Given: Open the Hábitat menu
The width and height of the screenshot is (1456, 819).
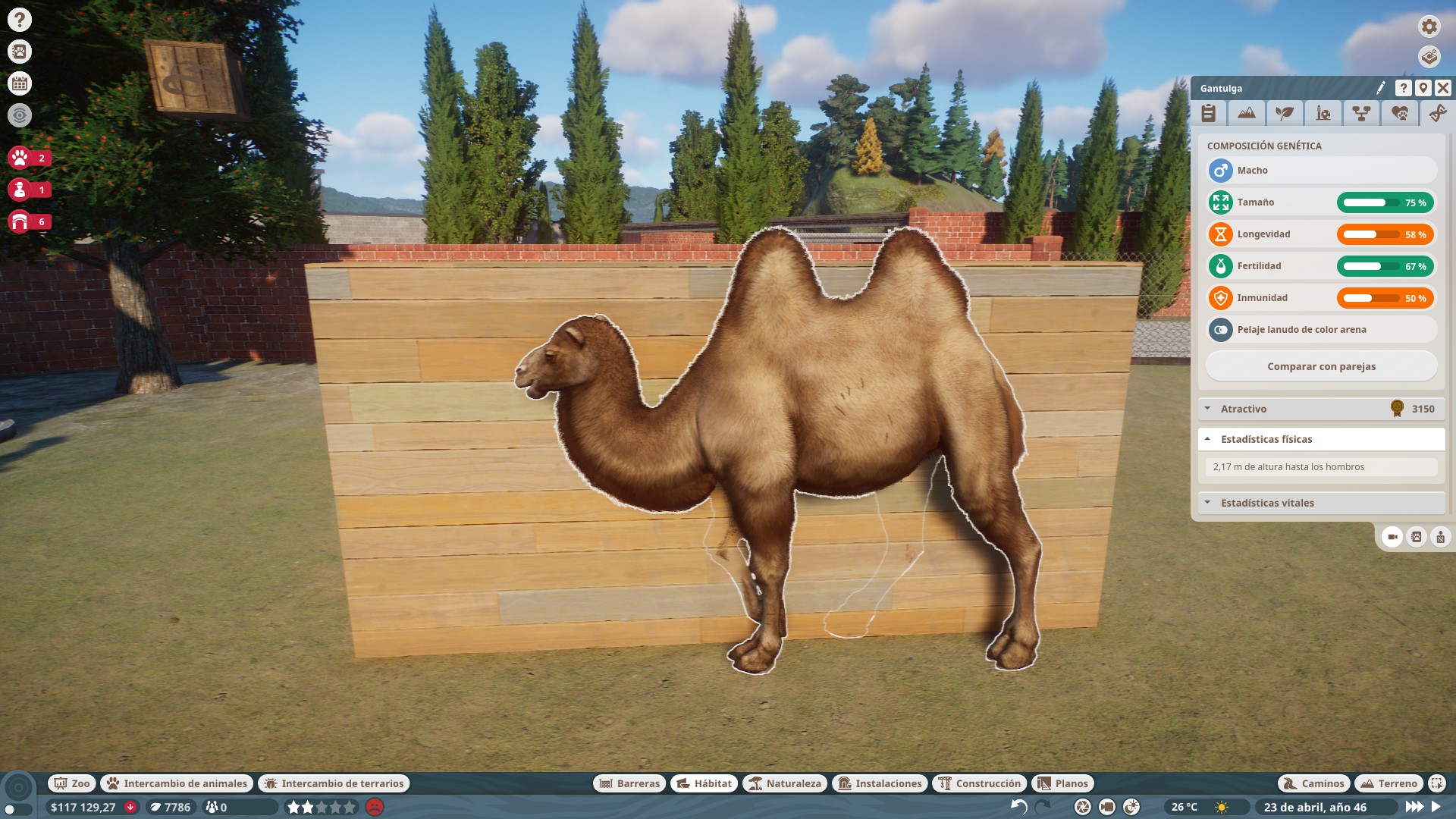Looking at the screenshot, I should coord(704,783).
